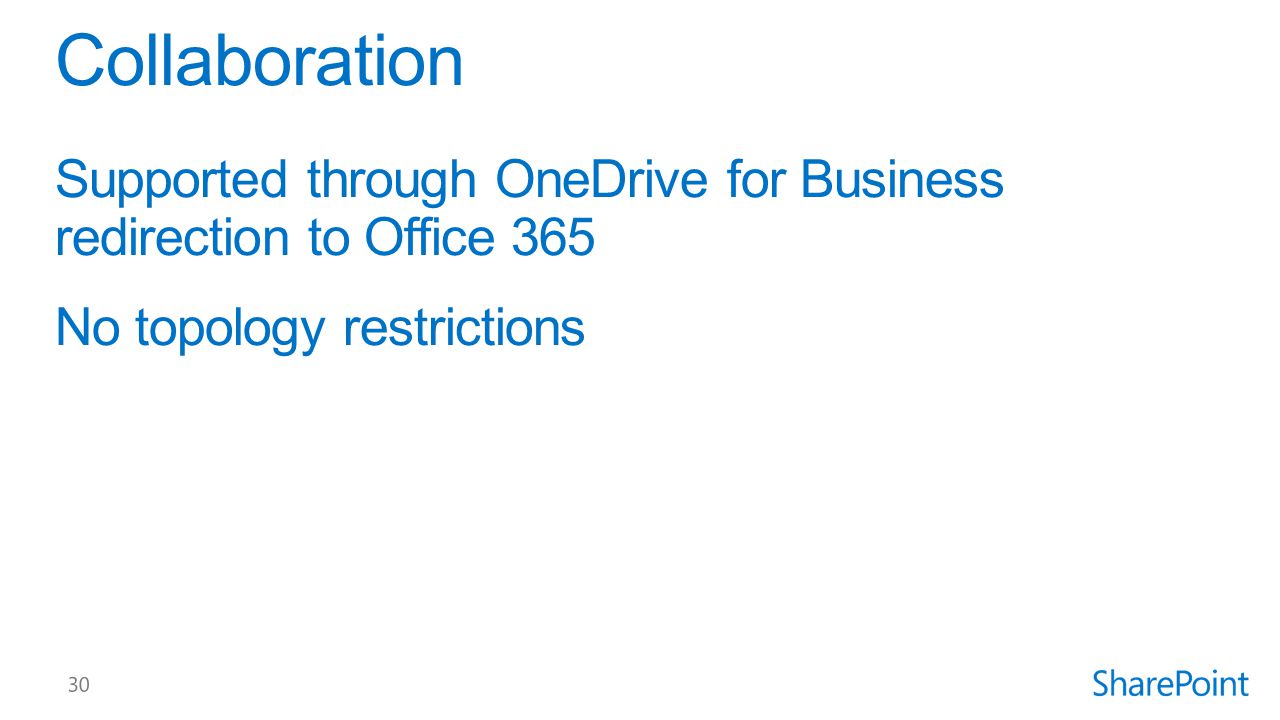Select slide number 30
The height and width of the screenshot is (720, 1280).
tap(78, 685)
